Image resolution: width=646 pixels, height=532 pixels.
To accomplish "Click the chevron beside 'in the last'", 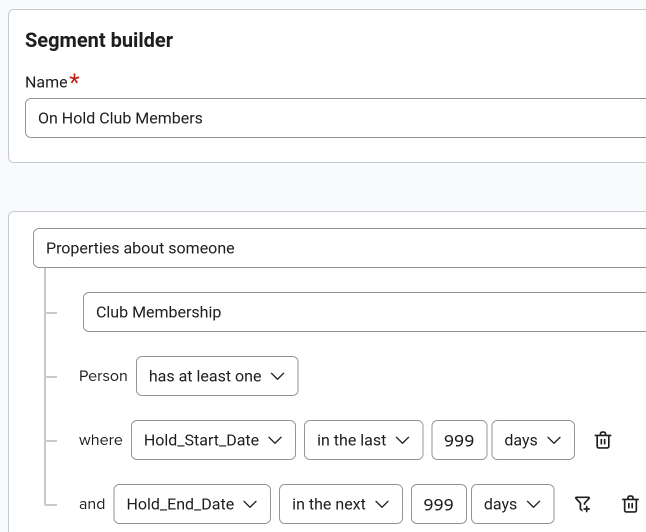I will [x=402, y=440].
